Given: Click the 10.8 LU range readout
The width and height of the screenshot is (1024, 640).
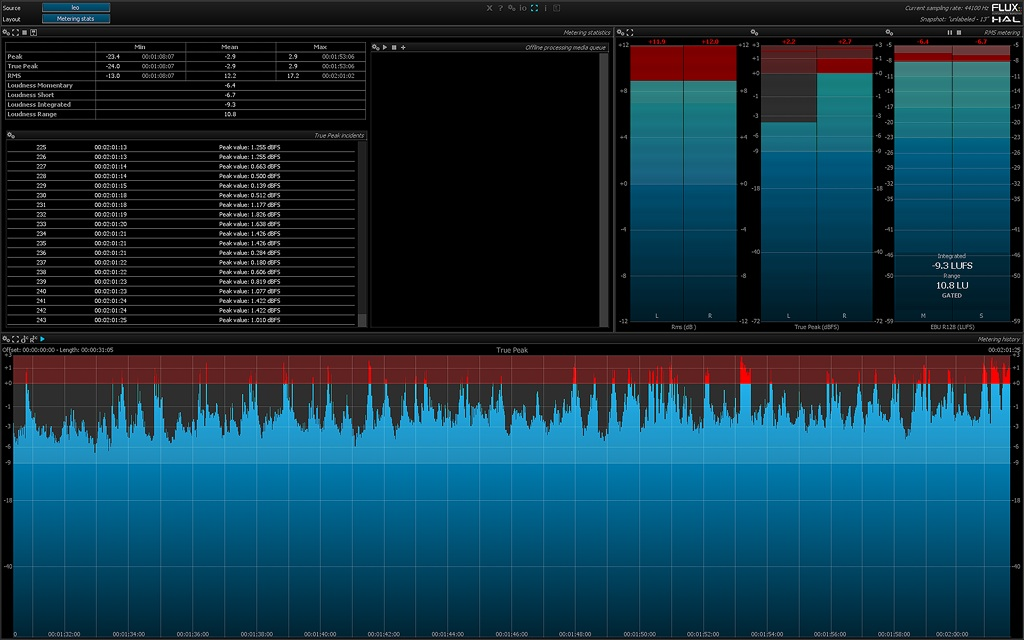Looking at the screenshot, I should click(952, 285).
